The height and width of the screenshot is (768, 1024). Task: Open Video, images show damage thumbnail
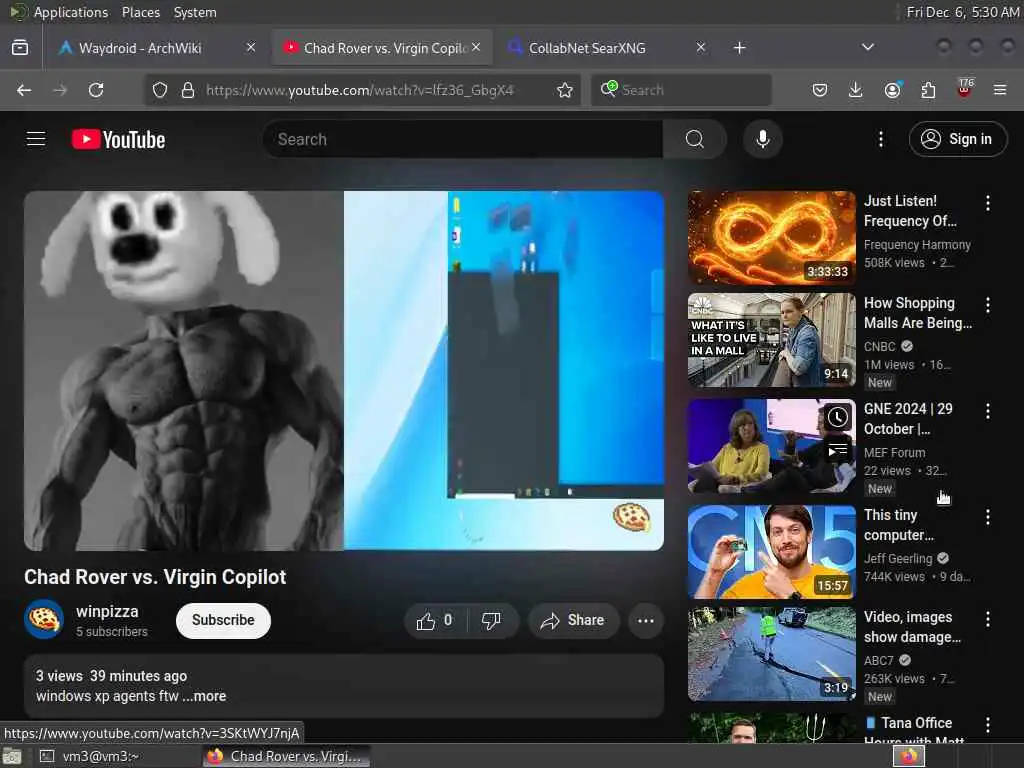[x=771, y=654]
